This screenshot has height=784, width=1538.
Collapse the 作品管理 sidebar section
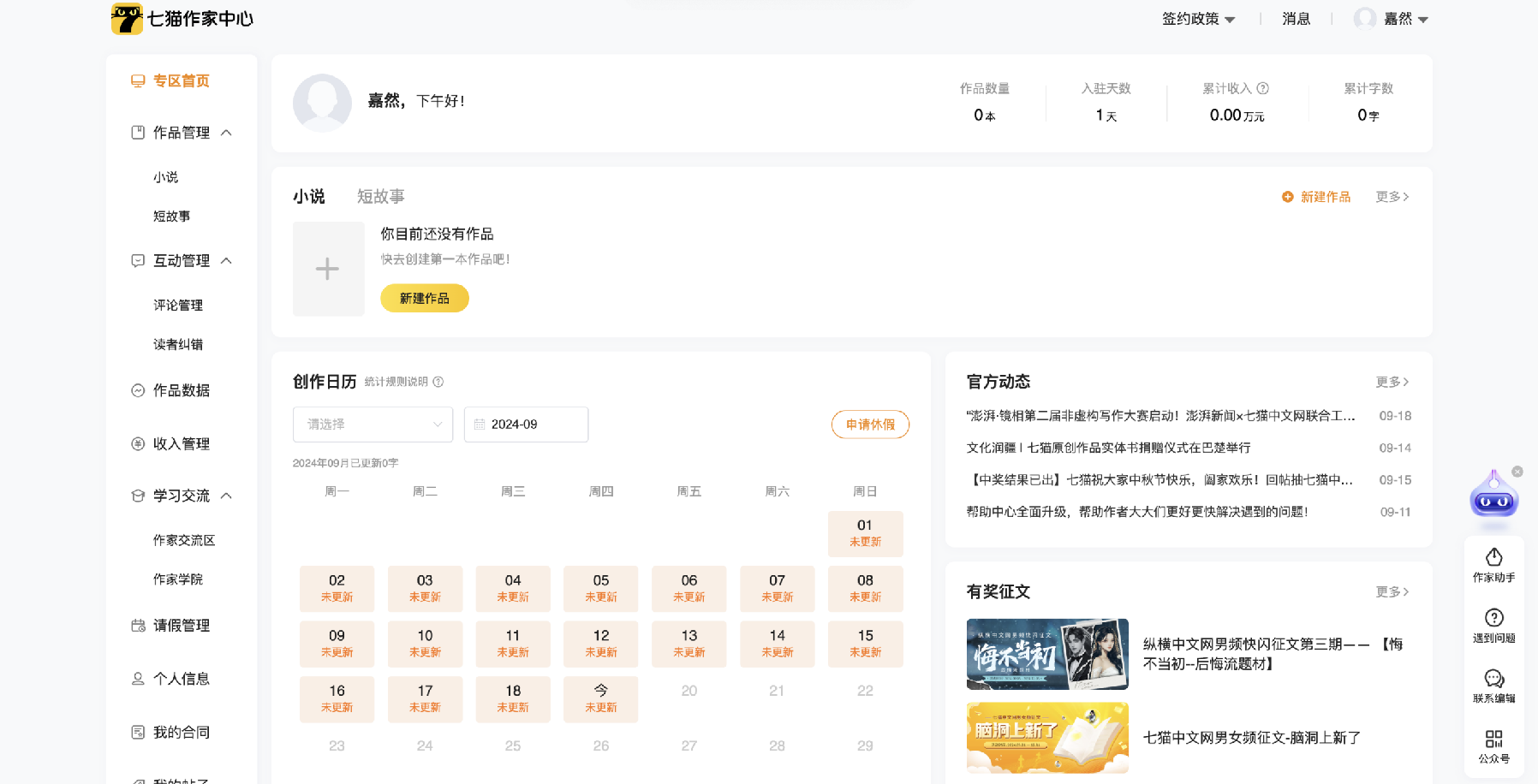tap(226, 133)
